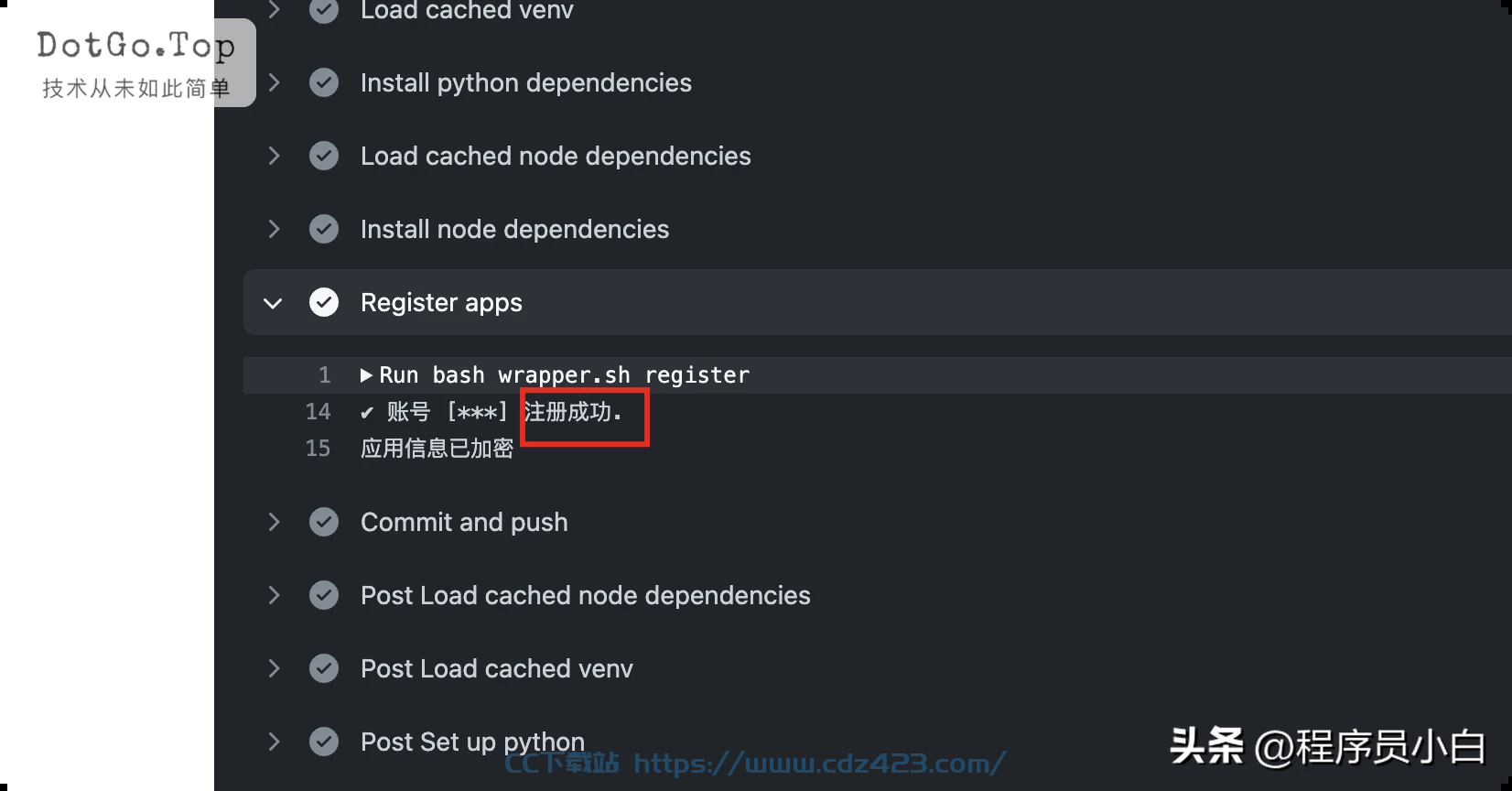Open the Install node dependencies step title

514,229
